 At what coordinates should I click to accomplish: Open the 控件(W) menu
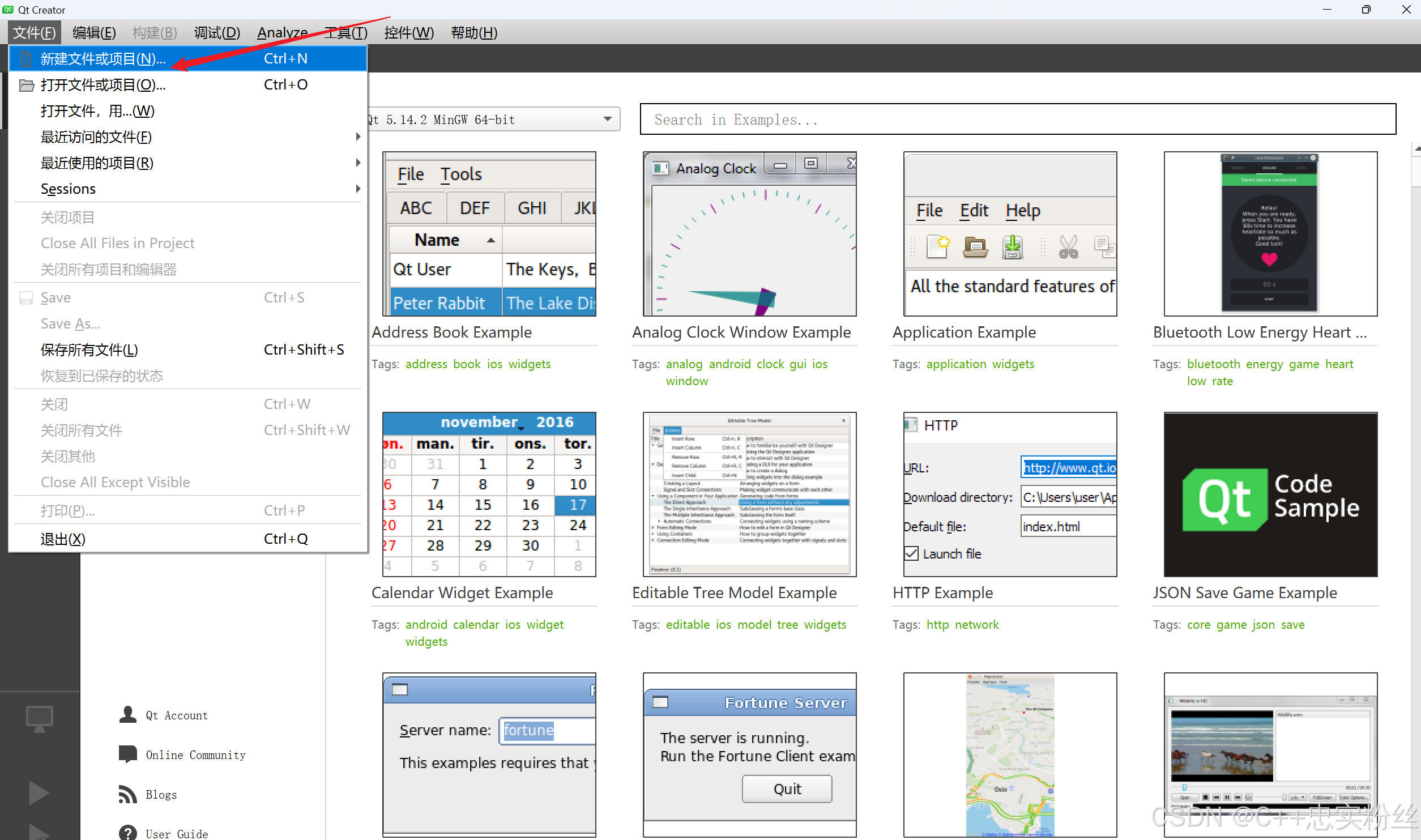[x=409, y=32]
